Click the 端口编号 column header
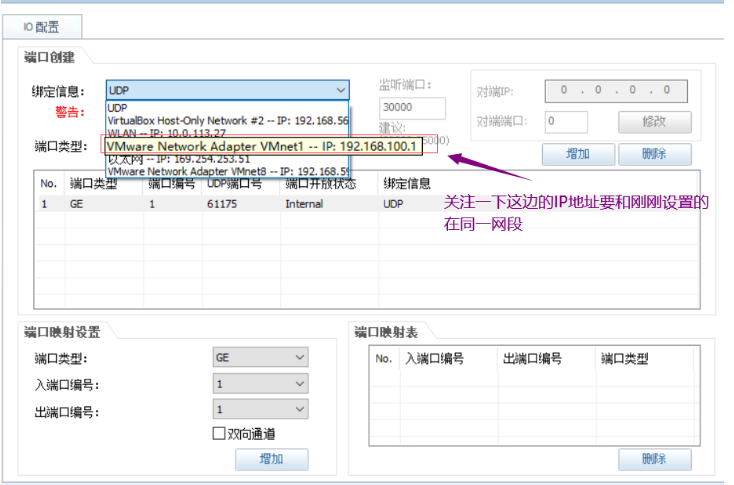Viewport: 734px width, 485px height. [171, 184]
